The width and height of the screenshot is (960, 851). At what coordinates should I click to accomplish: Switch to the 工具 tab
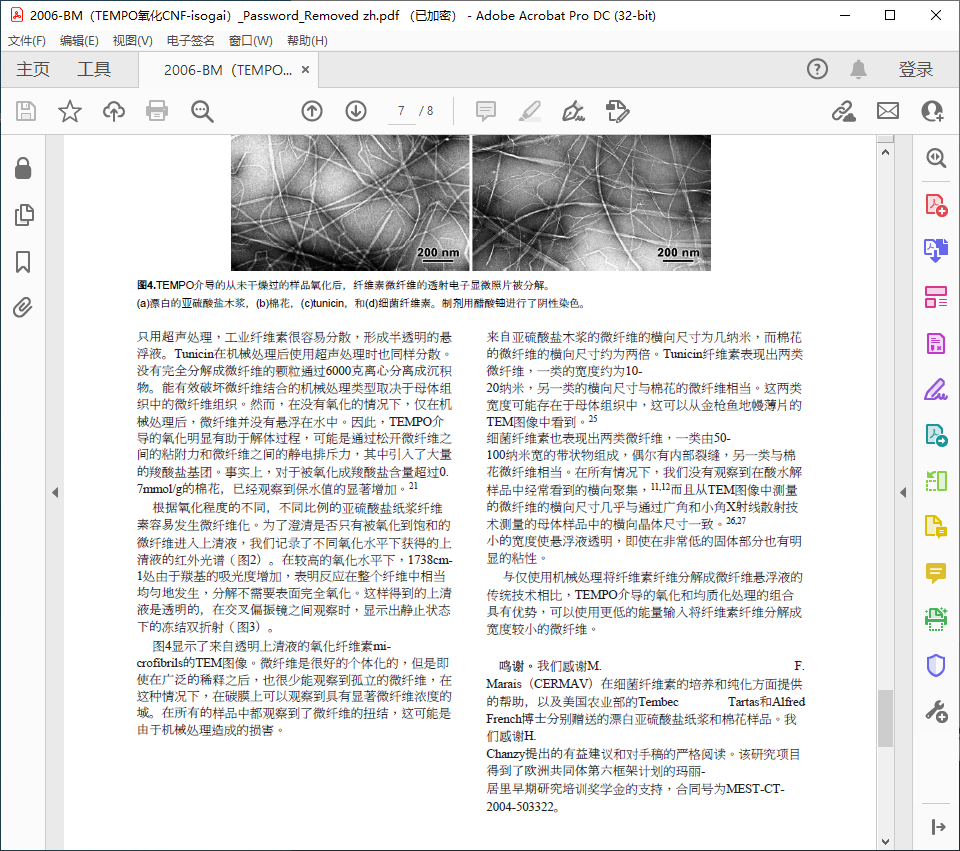[x=94, y=69]
